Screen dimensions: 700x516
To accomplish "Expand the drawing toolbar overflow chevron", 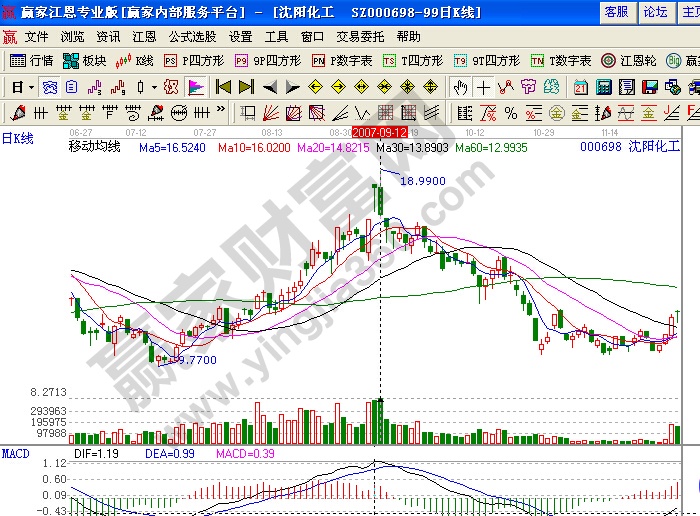I will click(x=221, y=112).
